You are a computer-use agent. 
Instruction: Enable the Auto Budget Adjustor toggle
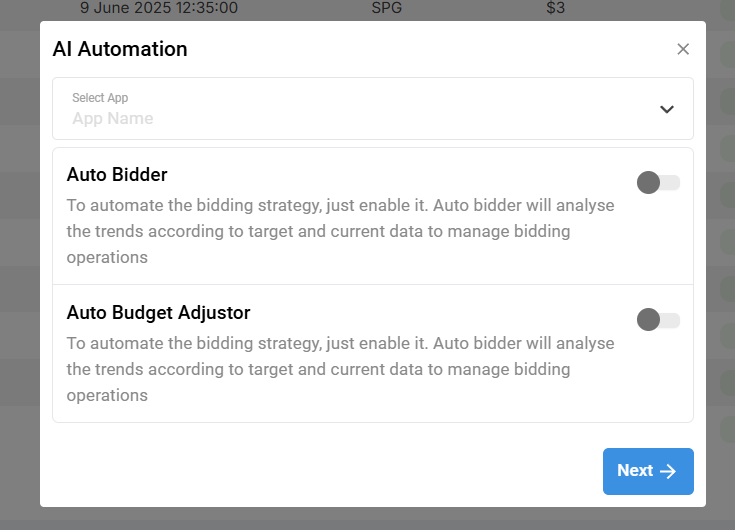pos(658,320)
